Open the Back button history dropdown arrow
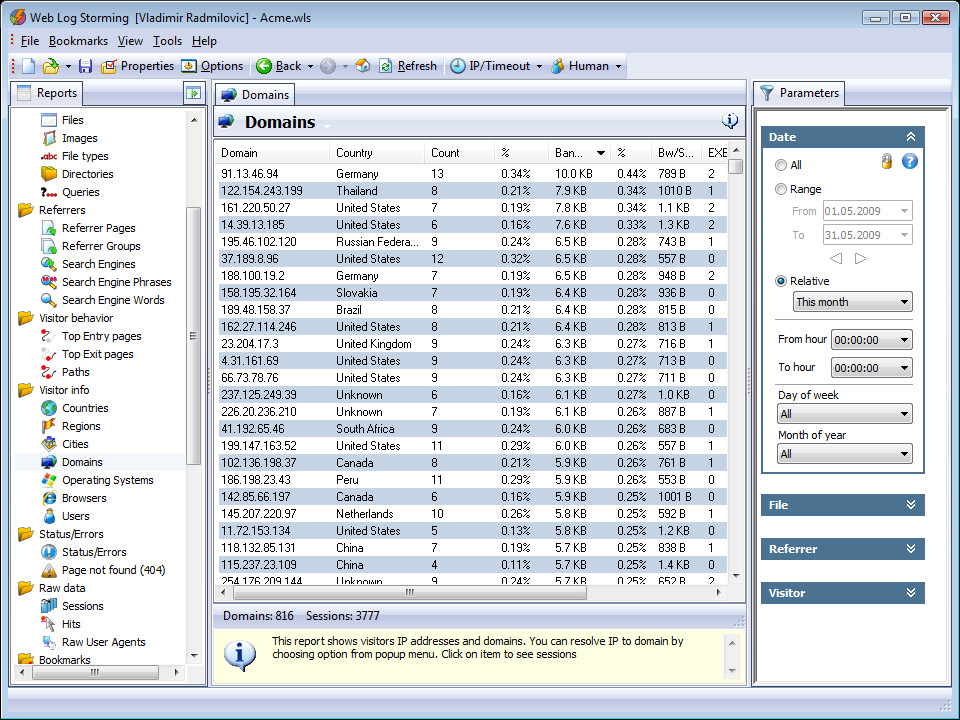Screen dimensions: 960x720 point(310,66)
